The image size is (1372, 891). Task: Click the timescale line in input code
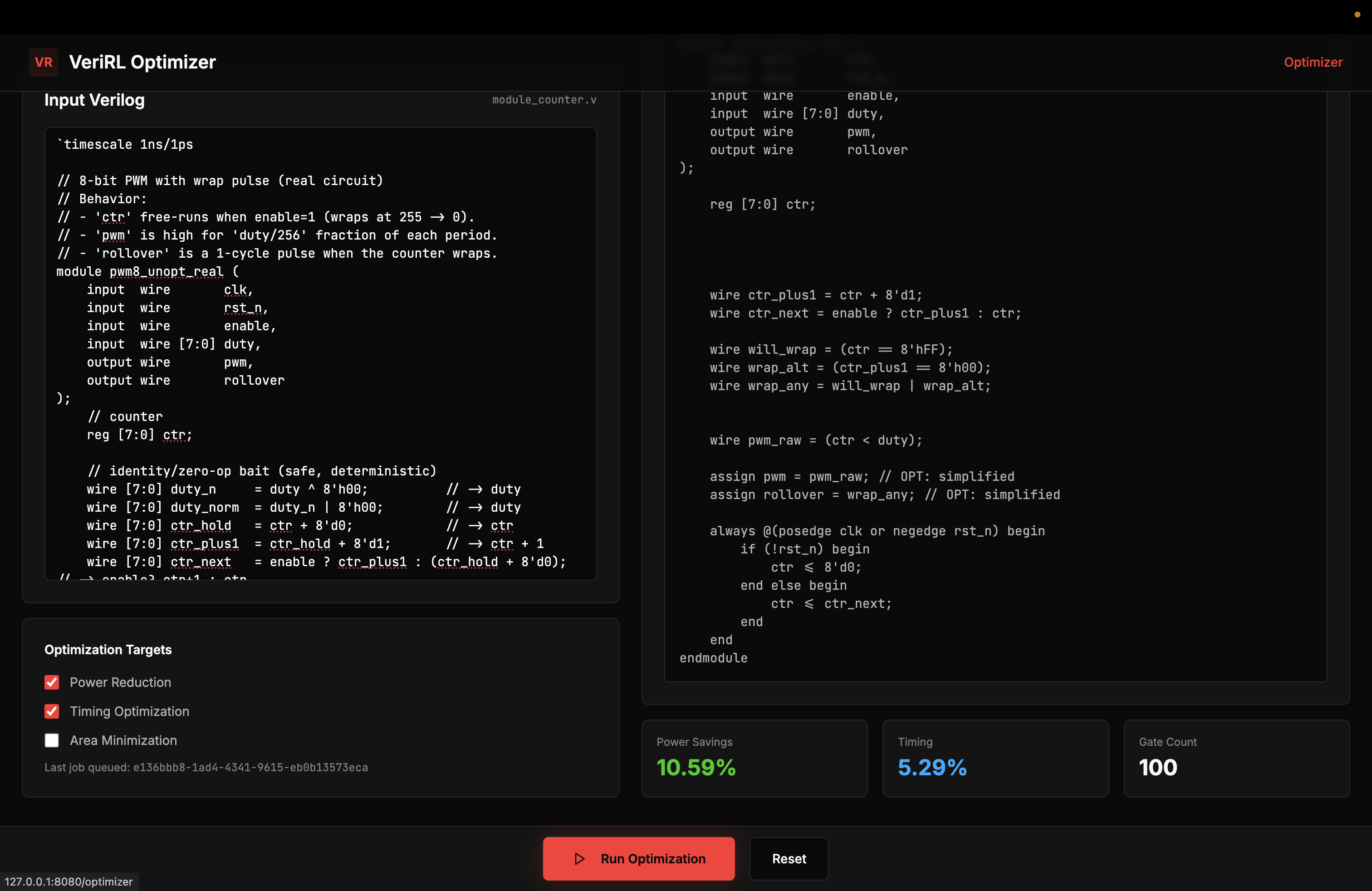tap(125, 145)
